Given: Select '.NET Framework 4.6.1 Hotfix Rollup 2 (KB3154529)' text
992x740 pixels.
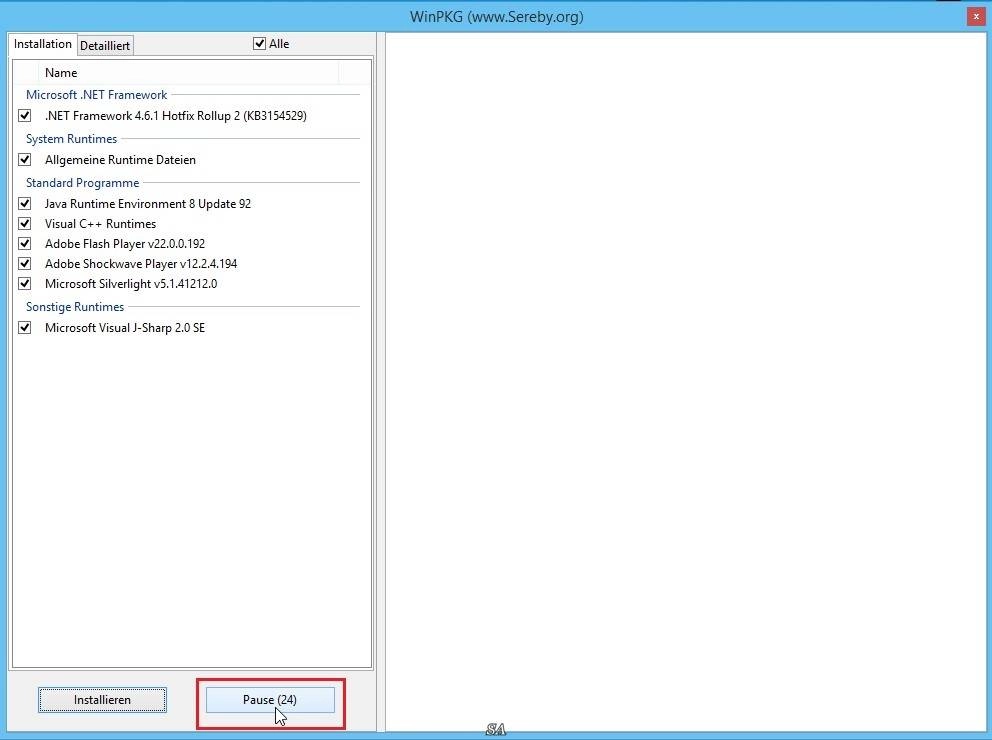Looking at the screenshot, I should point(176,116).
